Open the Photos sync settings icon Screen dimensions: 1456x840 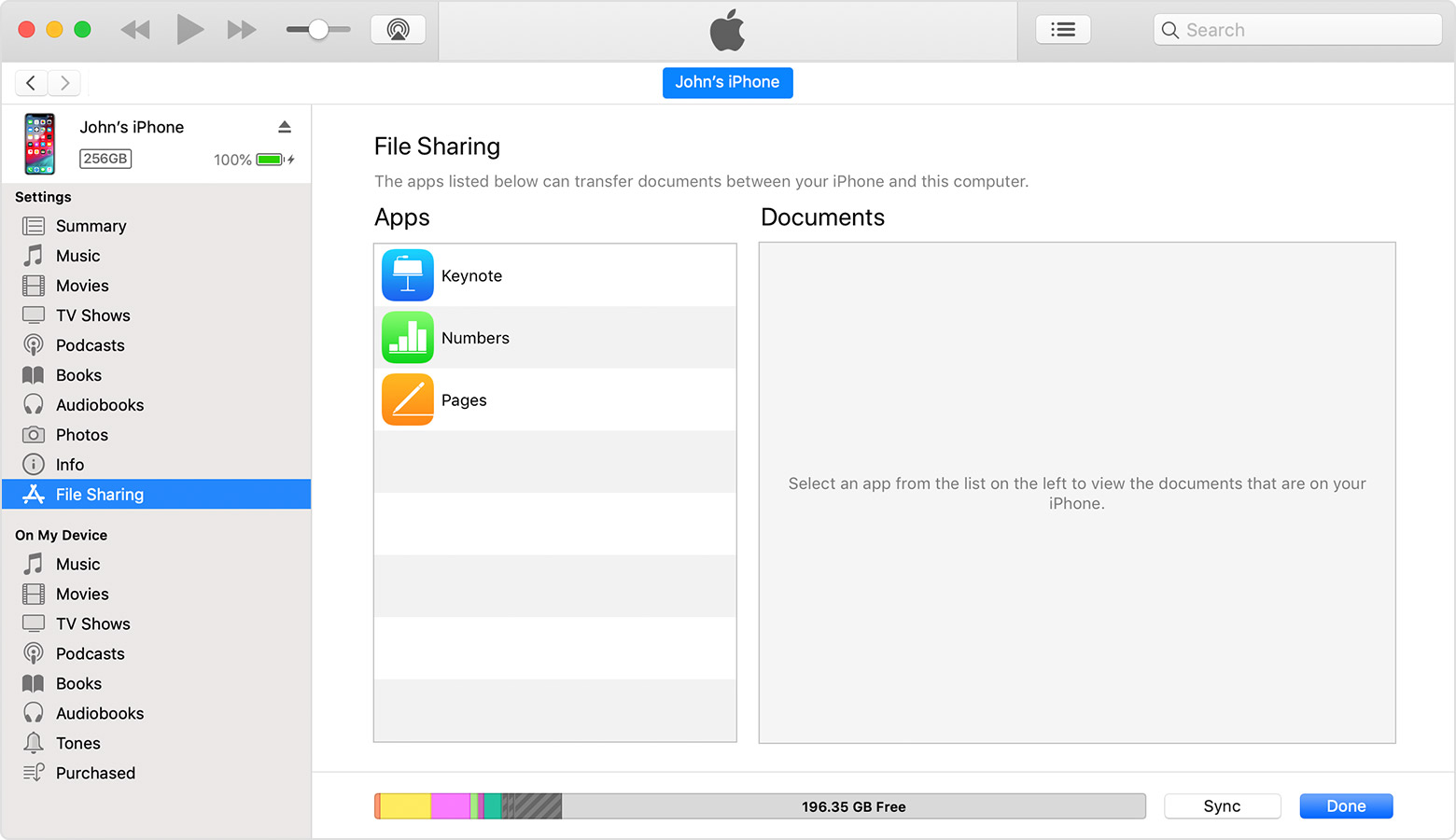tap(34, 434)
